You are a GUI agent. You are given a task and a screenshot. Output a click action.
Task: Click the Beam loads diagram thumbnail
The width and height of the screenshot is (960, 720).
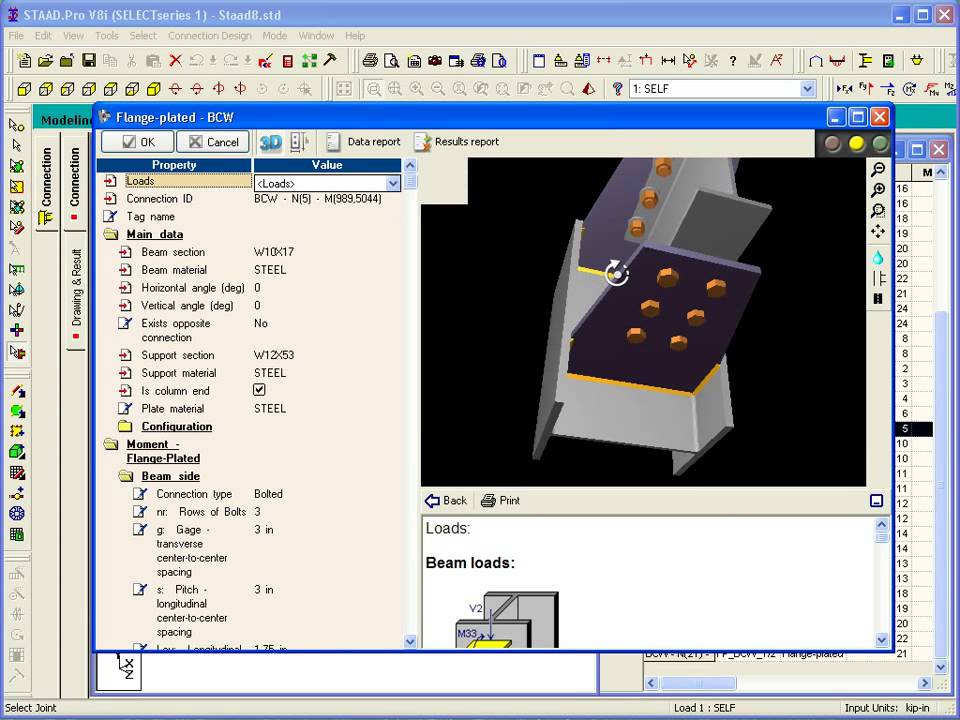click(507, 619)
